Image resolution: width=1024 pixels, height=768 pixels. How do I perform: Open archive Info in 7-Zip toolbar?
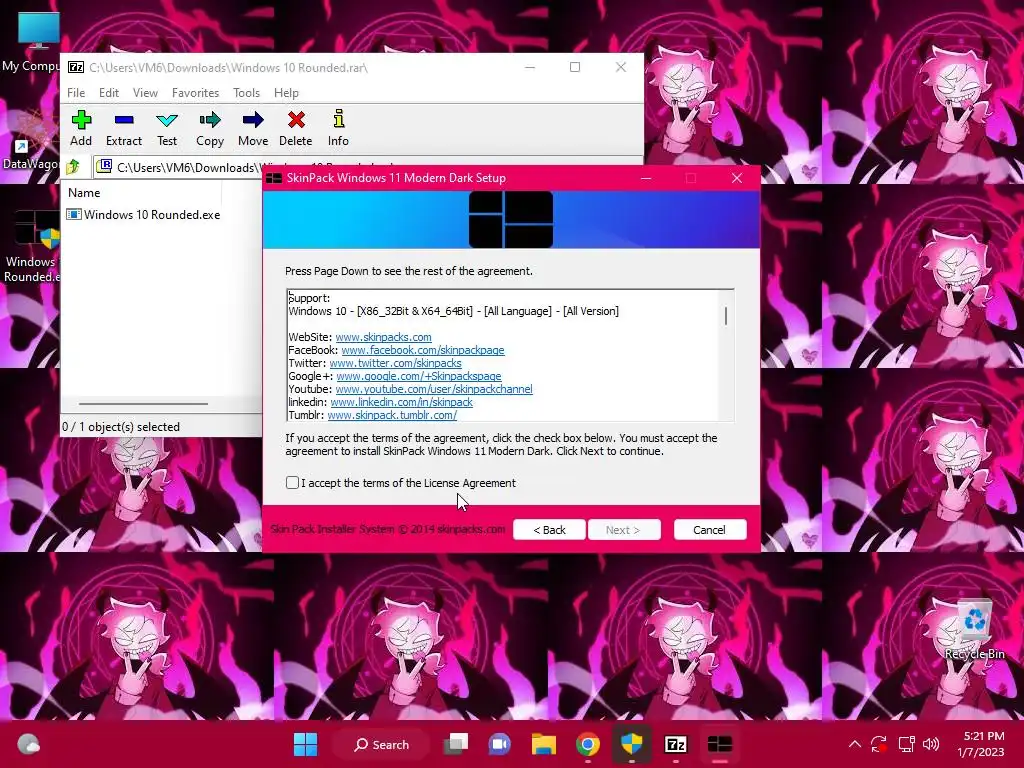pyautogui.click(x=338, y=128)
